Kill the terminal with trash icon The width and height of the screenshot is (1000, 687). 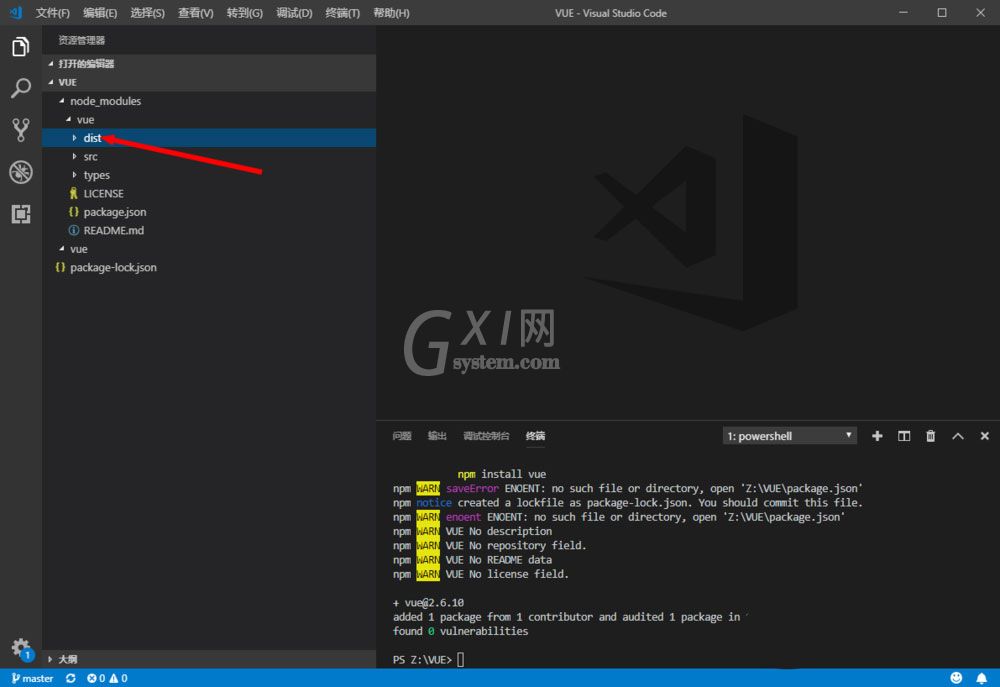pos(930,436)
